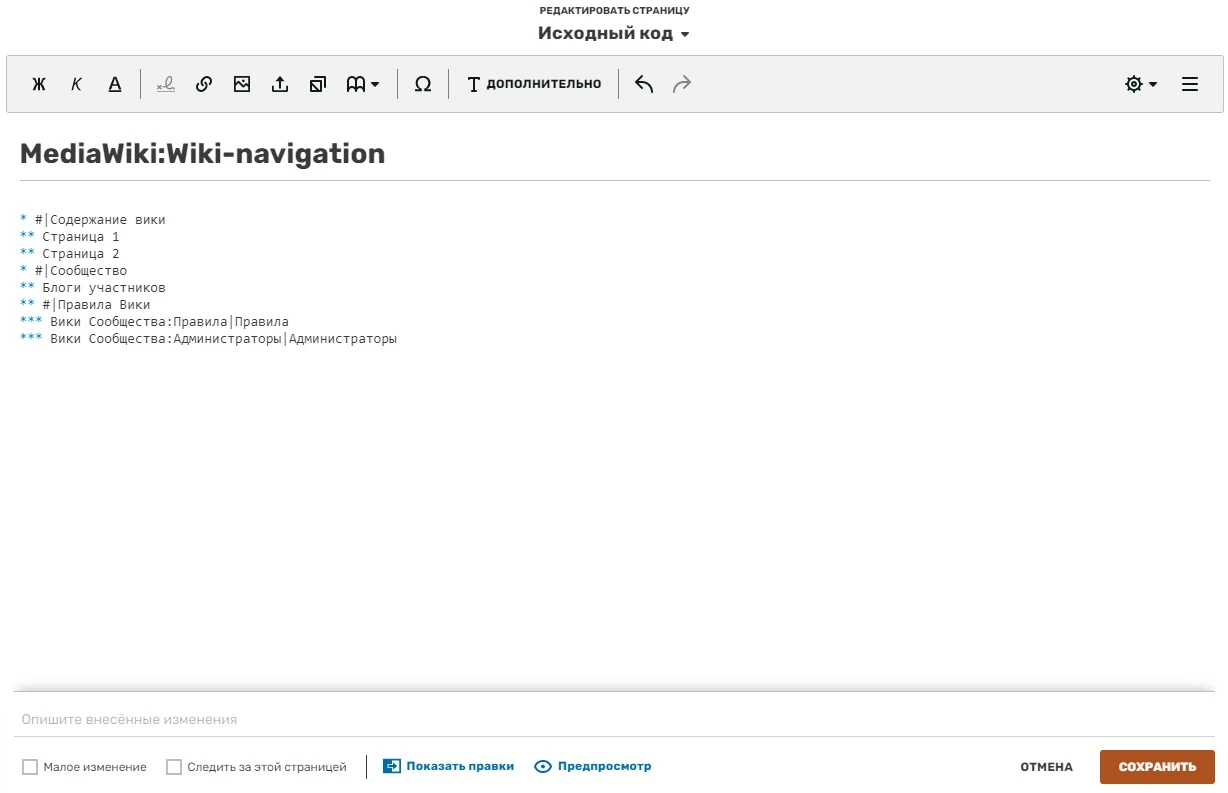Insert a link using chain icon

tap(204, 84)
